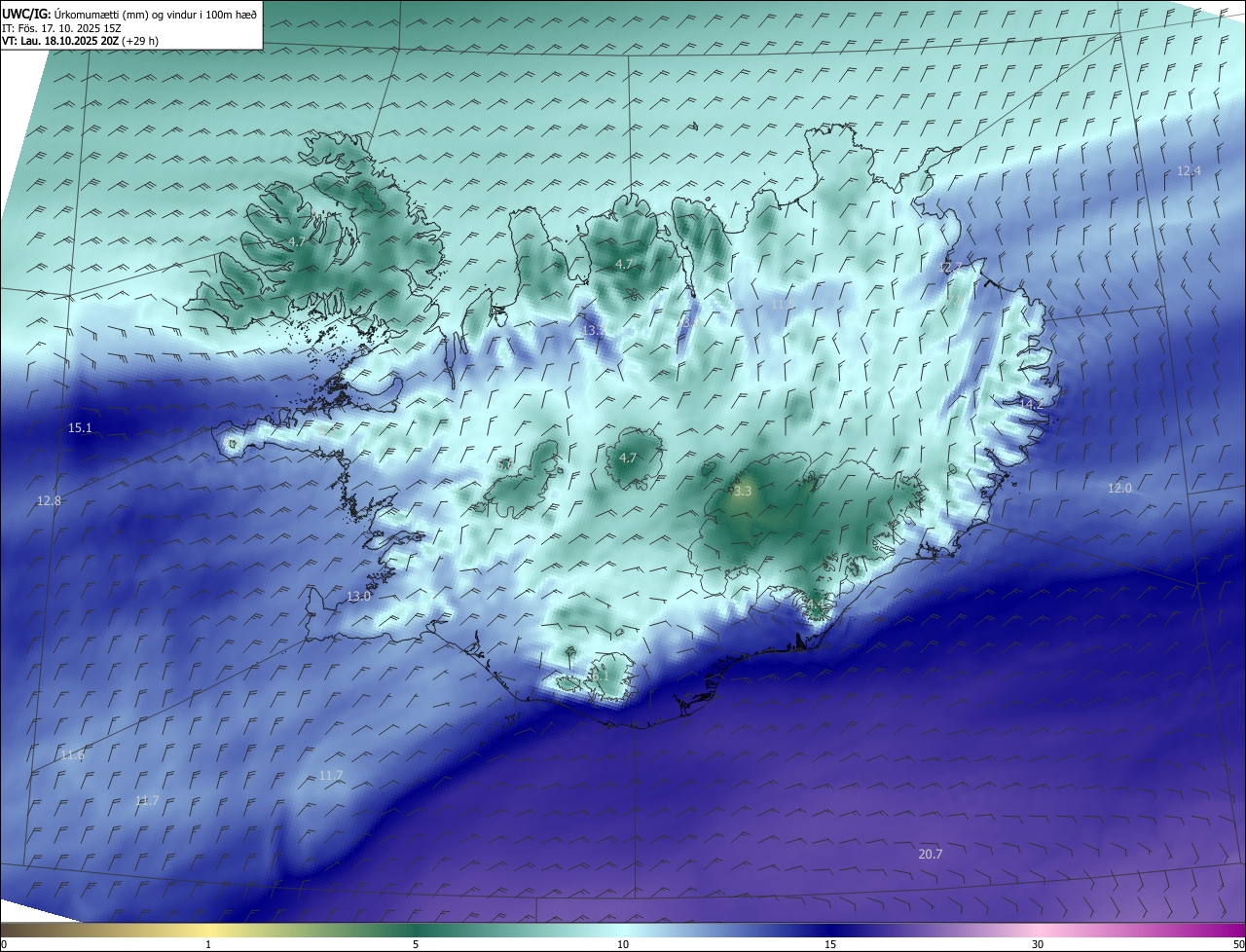Click the colorbar tick label 50
The image size is (1246, 952).
coord(1238,944)
